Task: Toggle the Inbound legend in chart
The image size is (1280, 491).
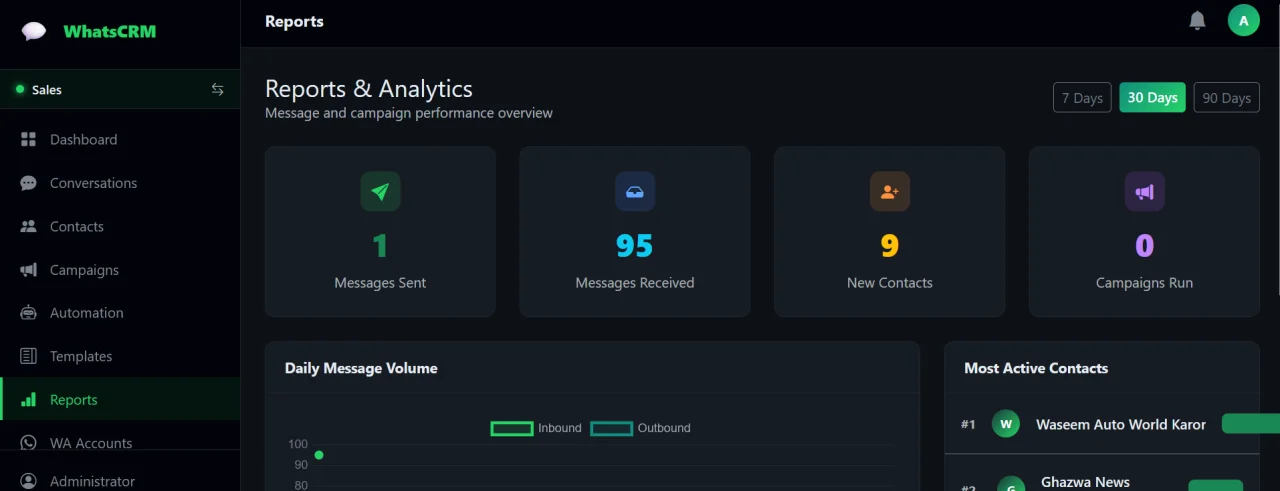Action: [536, 428]
